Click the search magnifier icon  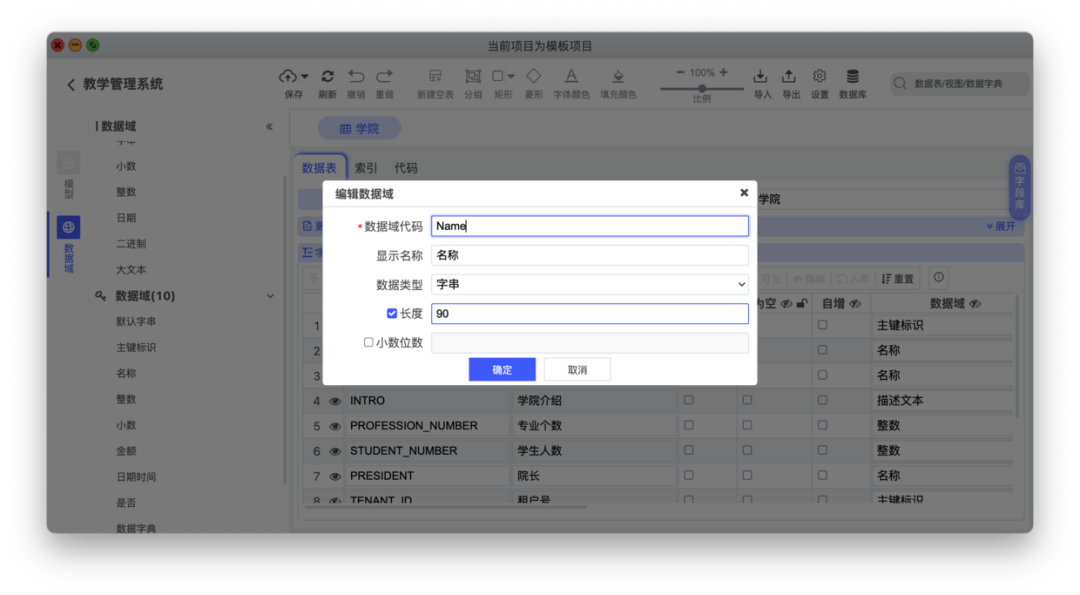click(x=900, y=84)
